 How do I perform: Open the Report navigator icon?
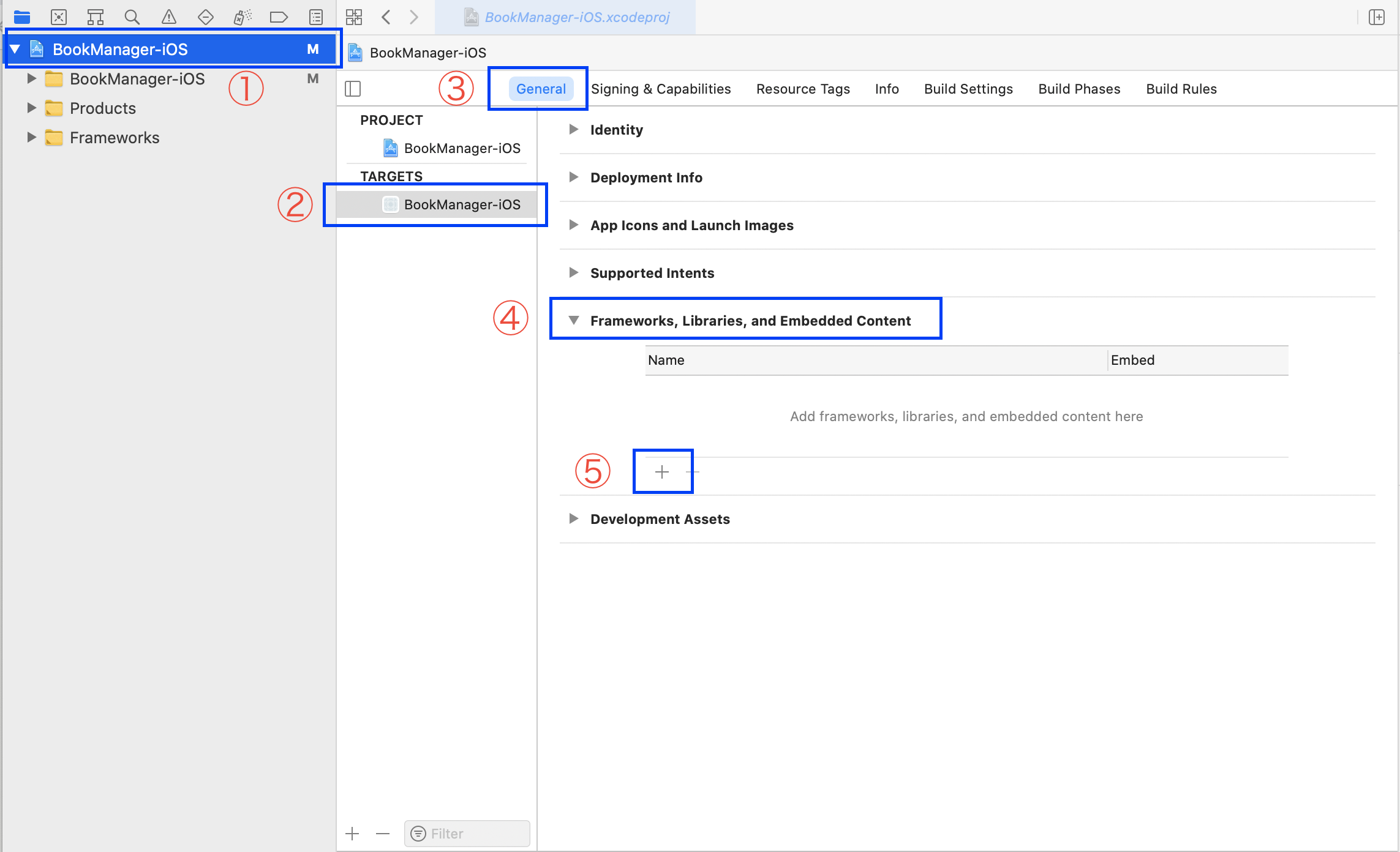316,17
